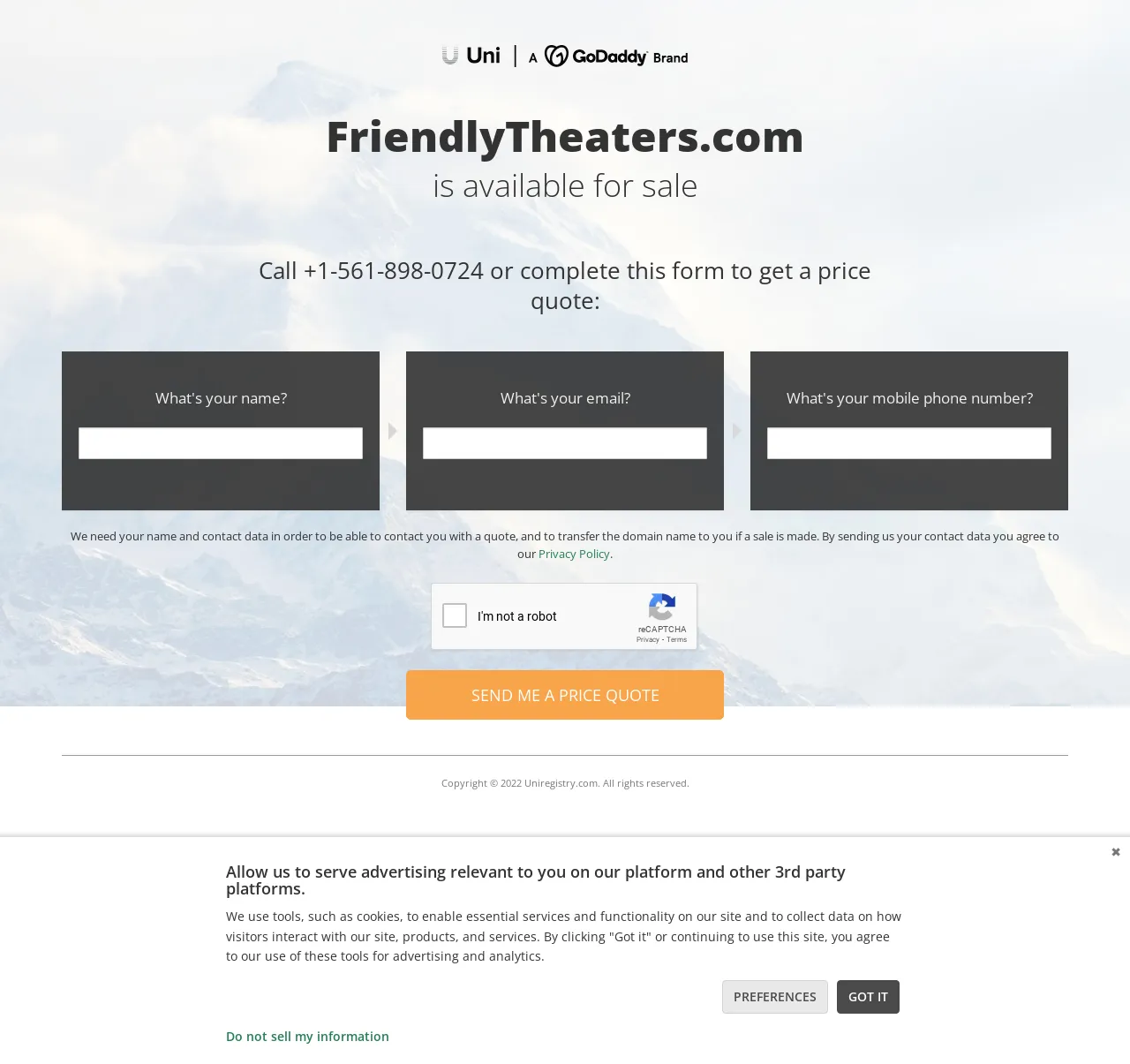Click the reCAPTCHA logo icon
The height and width of the screenshot is (1064, 1130).
[x=662, y=607]
